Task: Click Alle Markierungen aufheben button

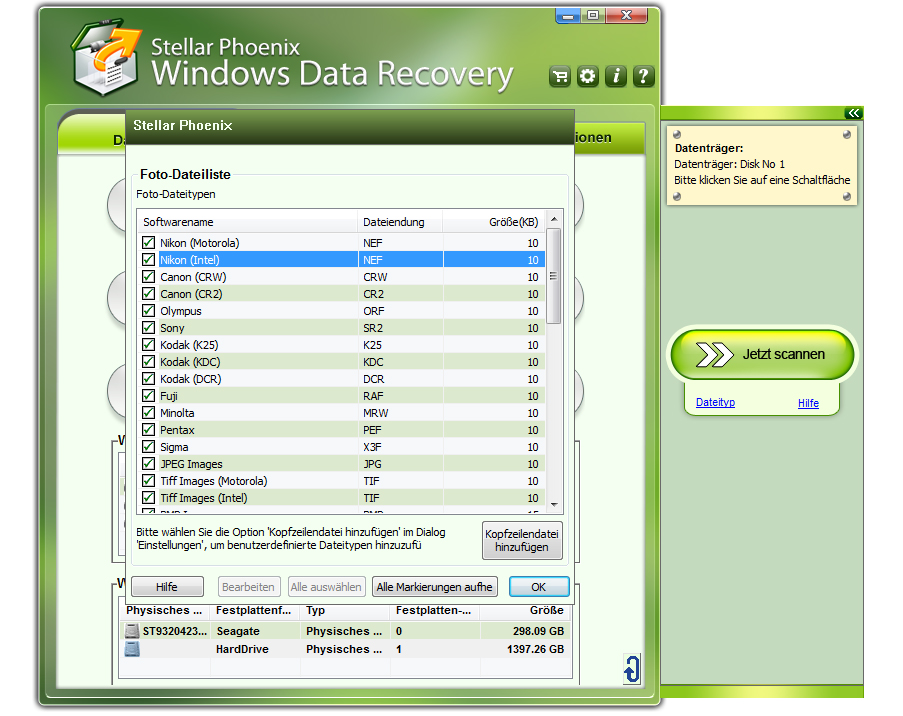Action: [434, 587]
